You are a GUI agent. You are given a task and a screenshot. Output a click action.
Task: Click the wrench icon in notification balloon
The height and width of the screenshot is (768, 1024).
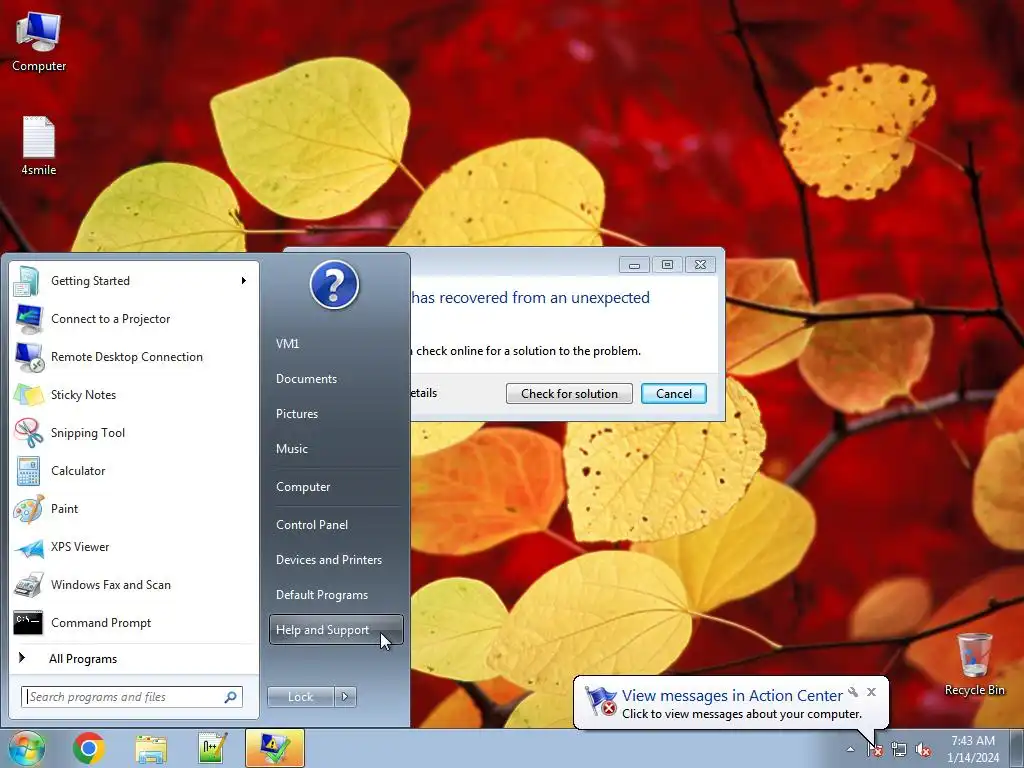click(853, 692)
